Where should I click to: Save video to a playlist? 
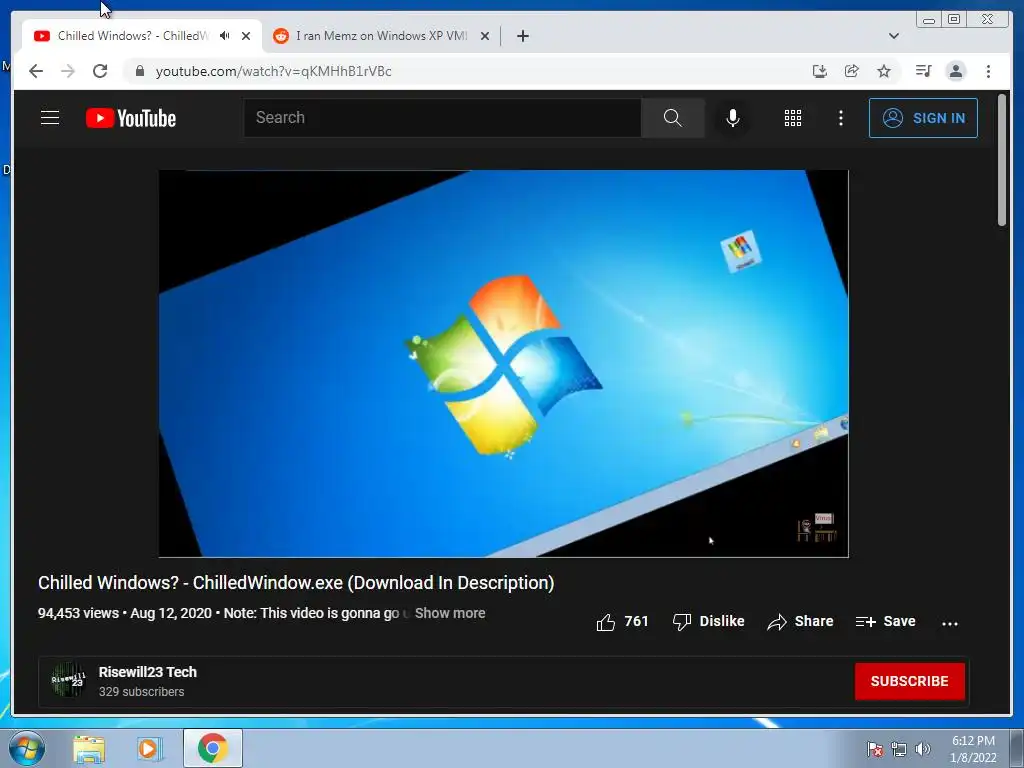[885, 622]
